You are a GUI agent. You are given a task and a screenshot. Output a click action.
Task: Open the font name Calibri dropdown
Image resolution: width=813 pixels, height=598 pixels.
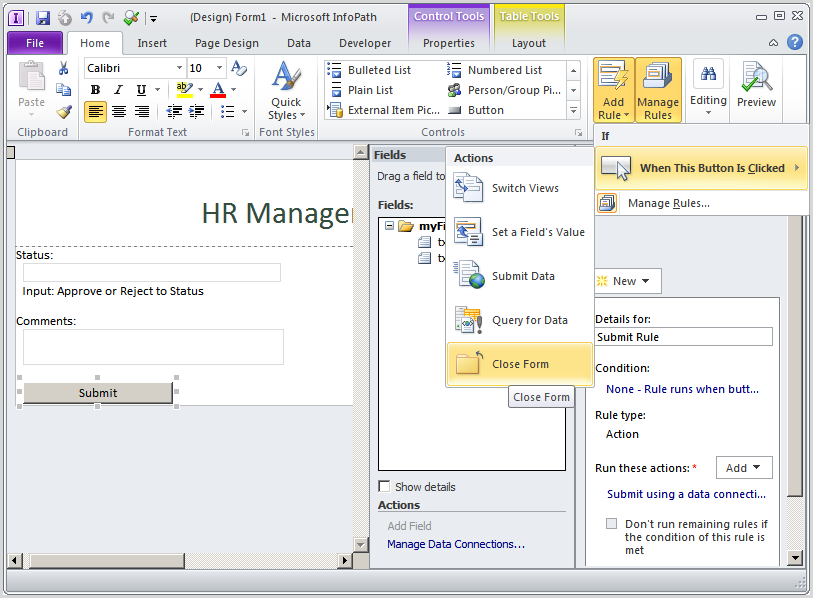coord(179,68)
